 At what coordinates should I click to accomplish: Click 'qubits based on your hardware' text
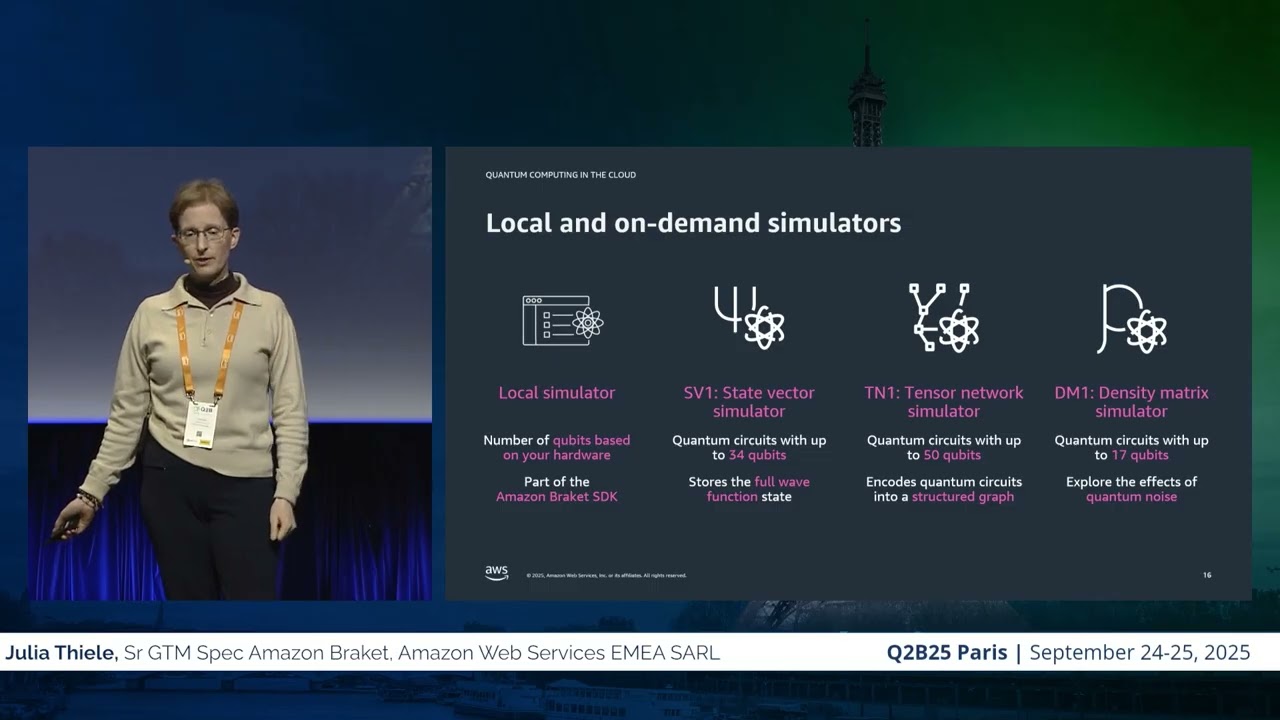click(566, 448)
